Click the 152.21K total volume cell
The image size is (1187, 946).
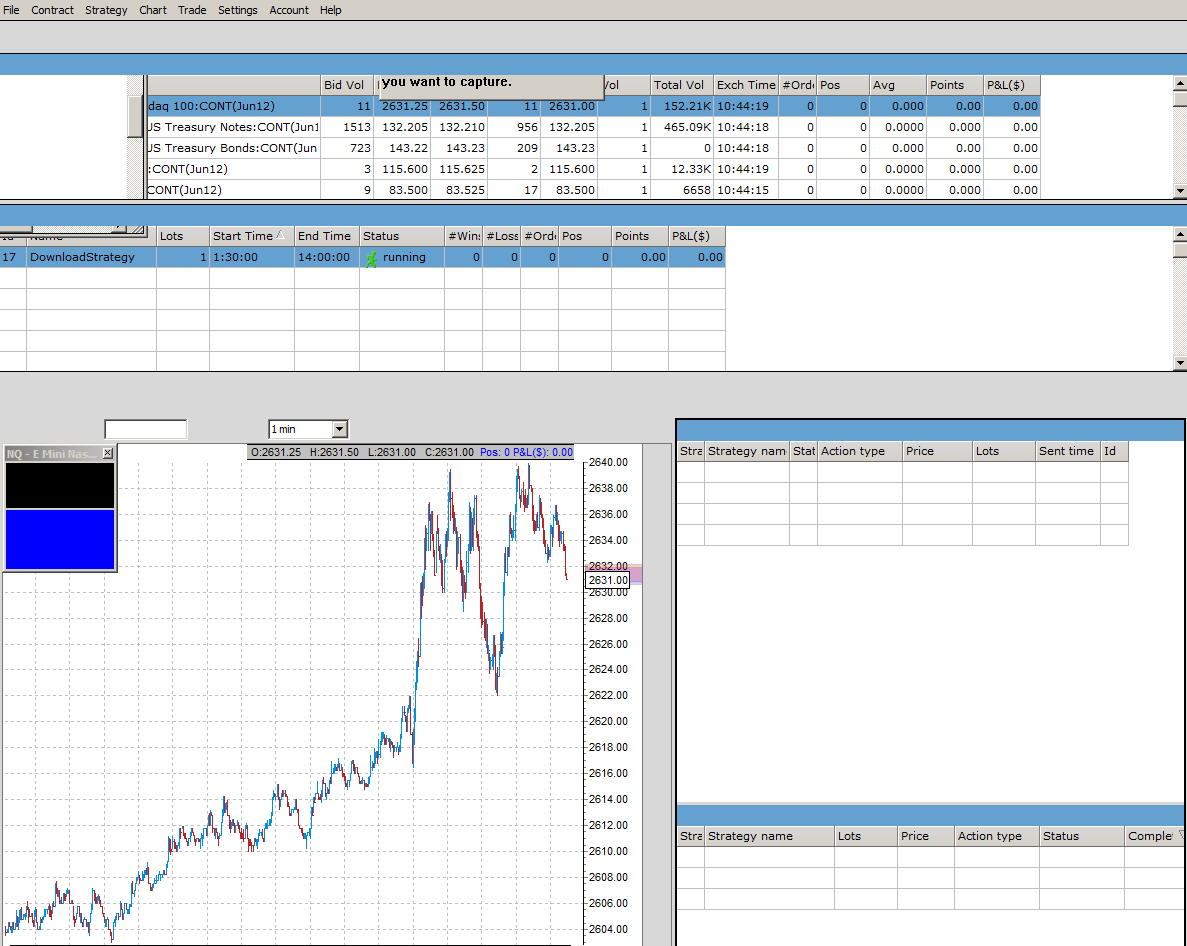tap(682, 106)
